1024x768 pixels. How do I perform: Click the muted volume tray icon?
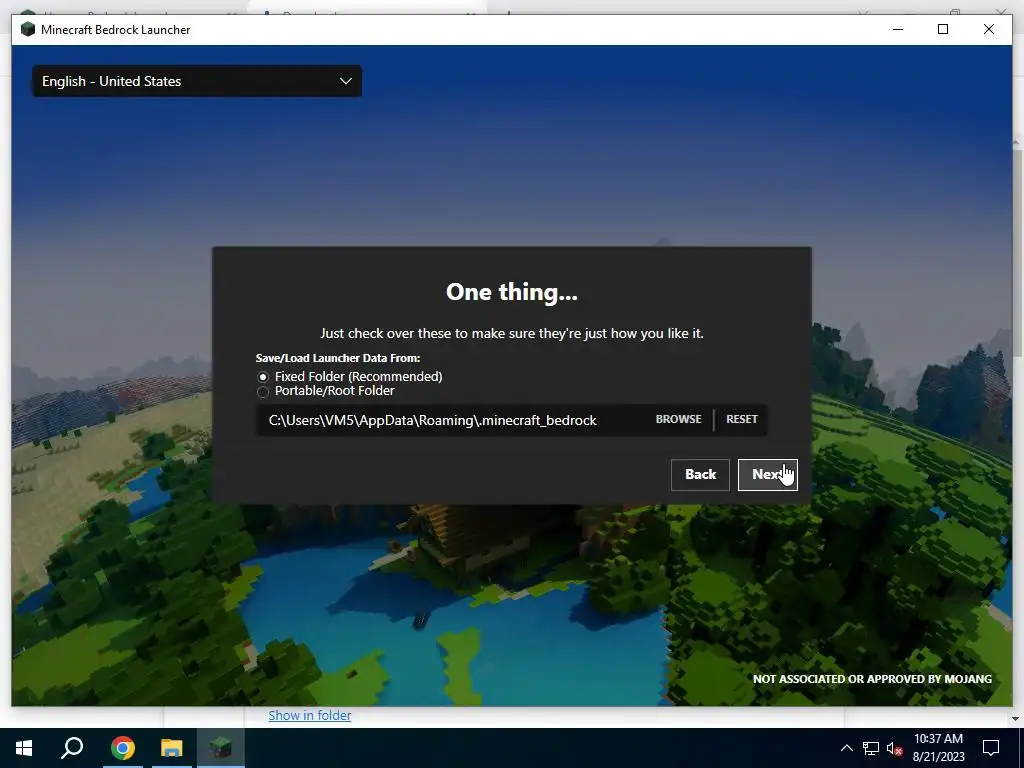895,748
